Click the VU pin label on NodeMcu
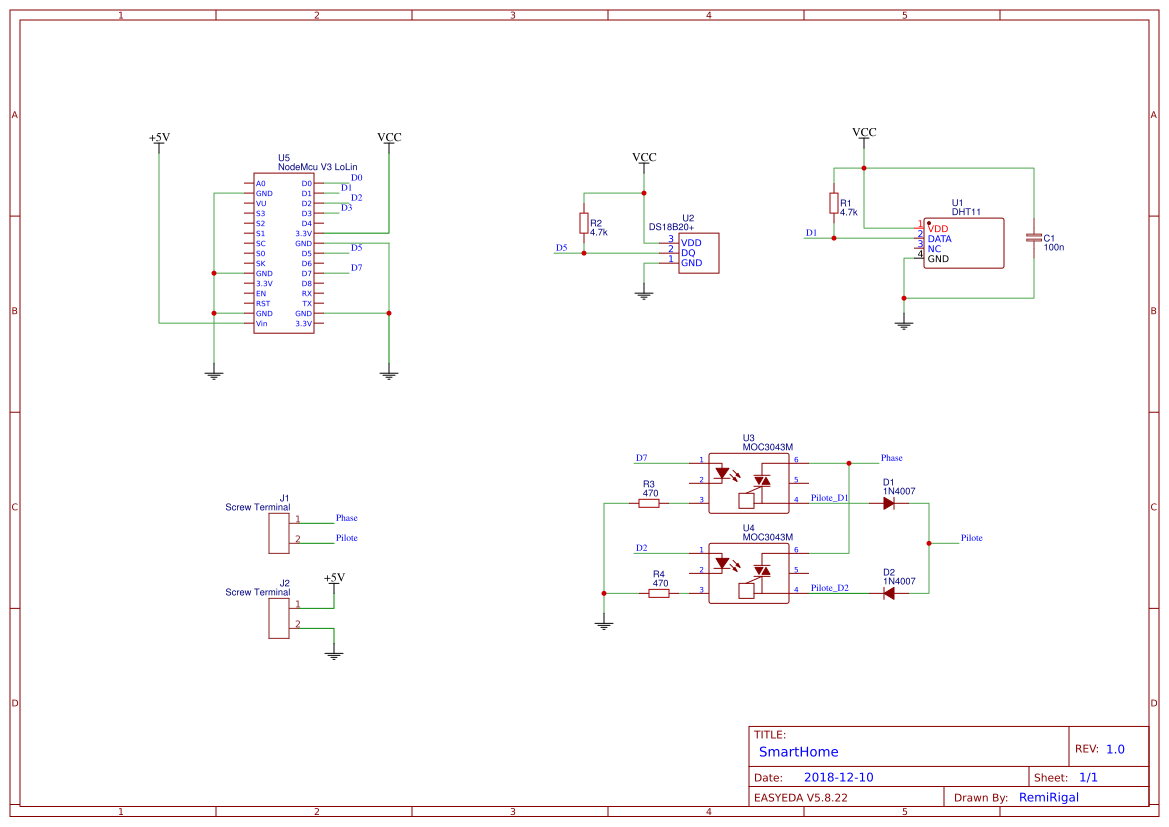Screen dimensions: 1169x827 point(261,204)
